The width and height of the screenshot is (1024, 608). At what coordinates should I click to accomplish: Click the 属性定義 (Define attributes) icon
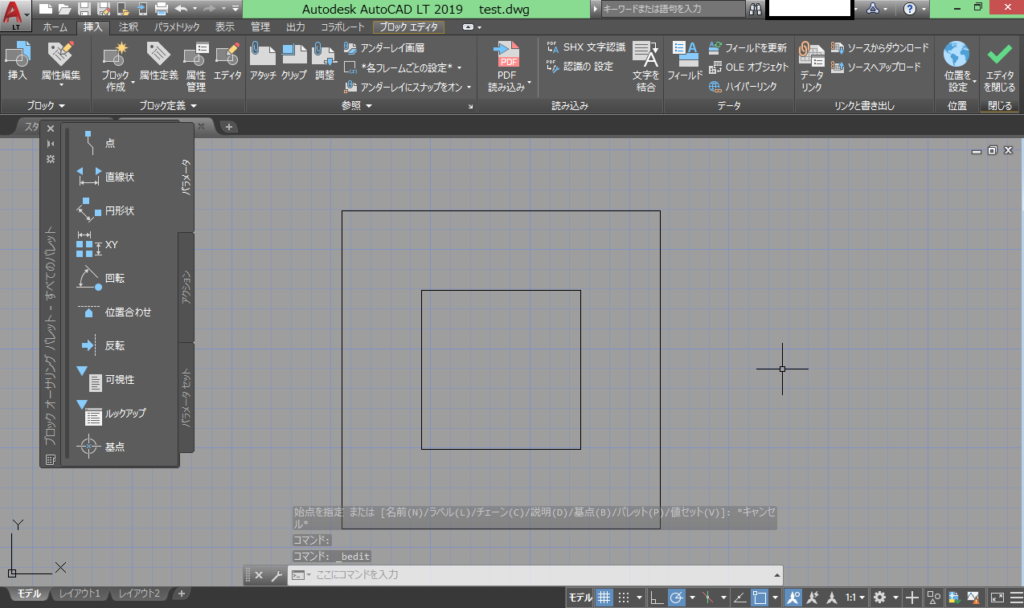coord(158,54)
